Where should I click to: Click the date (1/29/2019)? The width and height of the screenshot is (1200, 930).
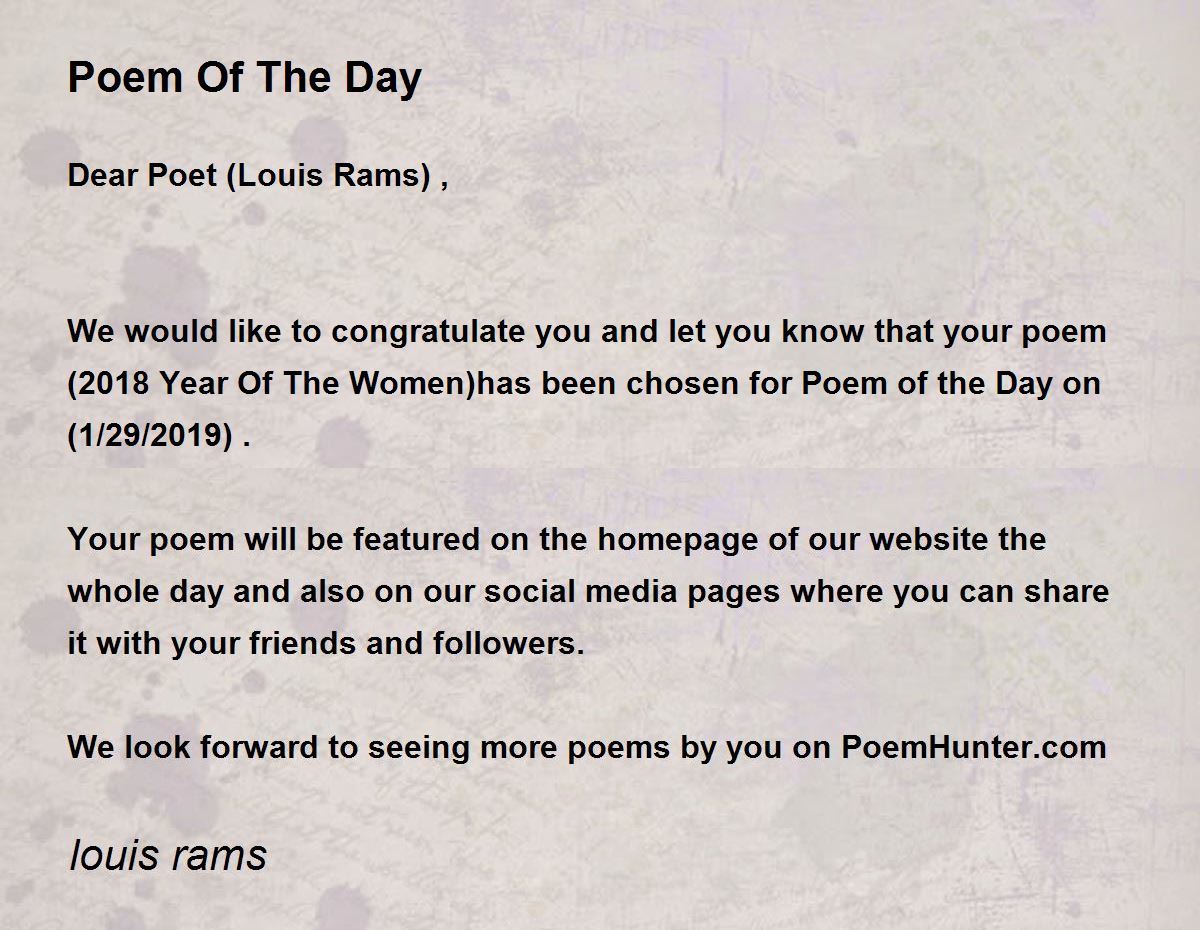(x=151, y=436)
